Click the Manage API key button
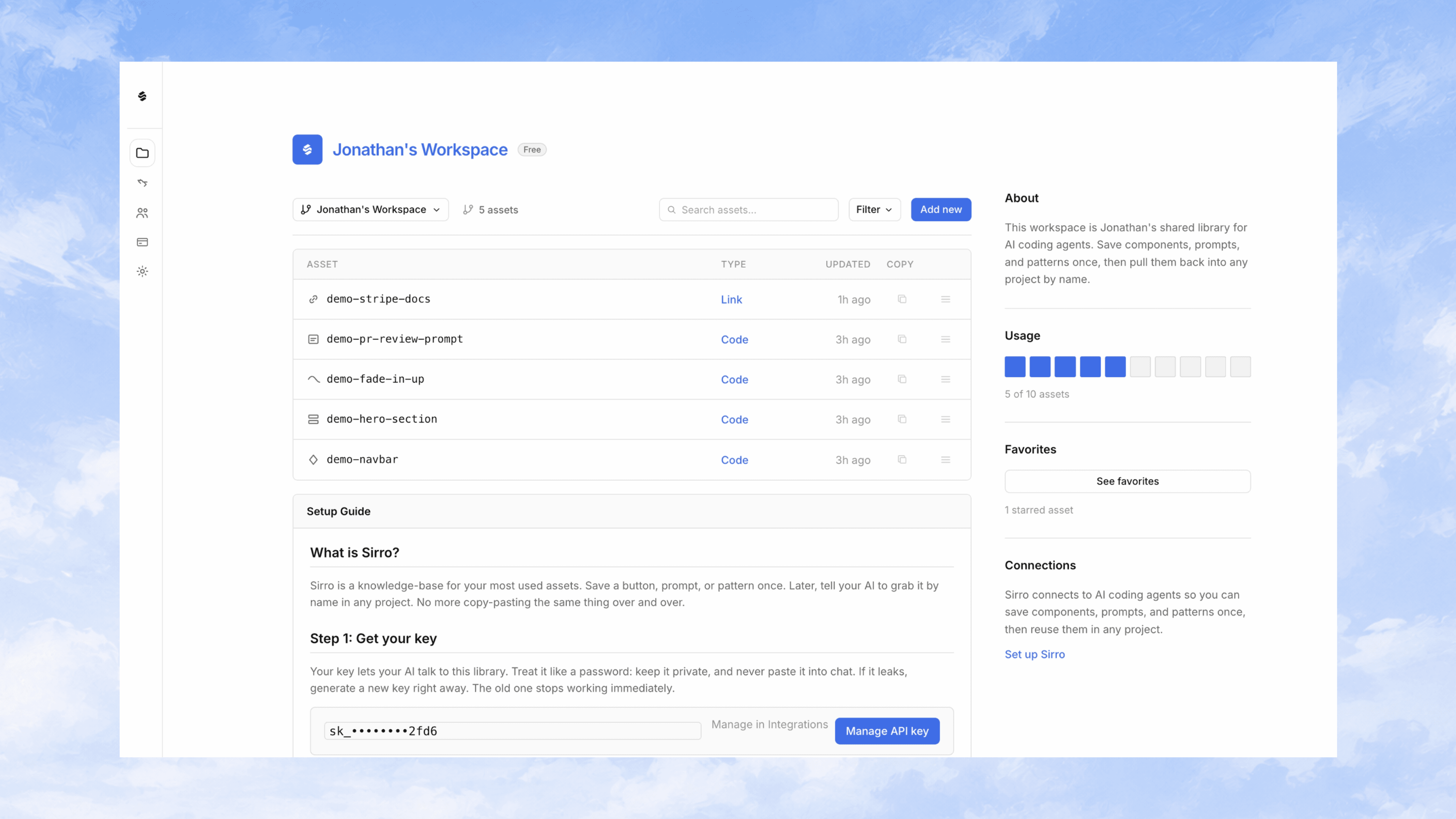The image size is (1456, 819). 887,731
